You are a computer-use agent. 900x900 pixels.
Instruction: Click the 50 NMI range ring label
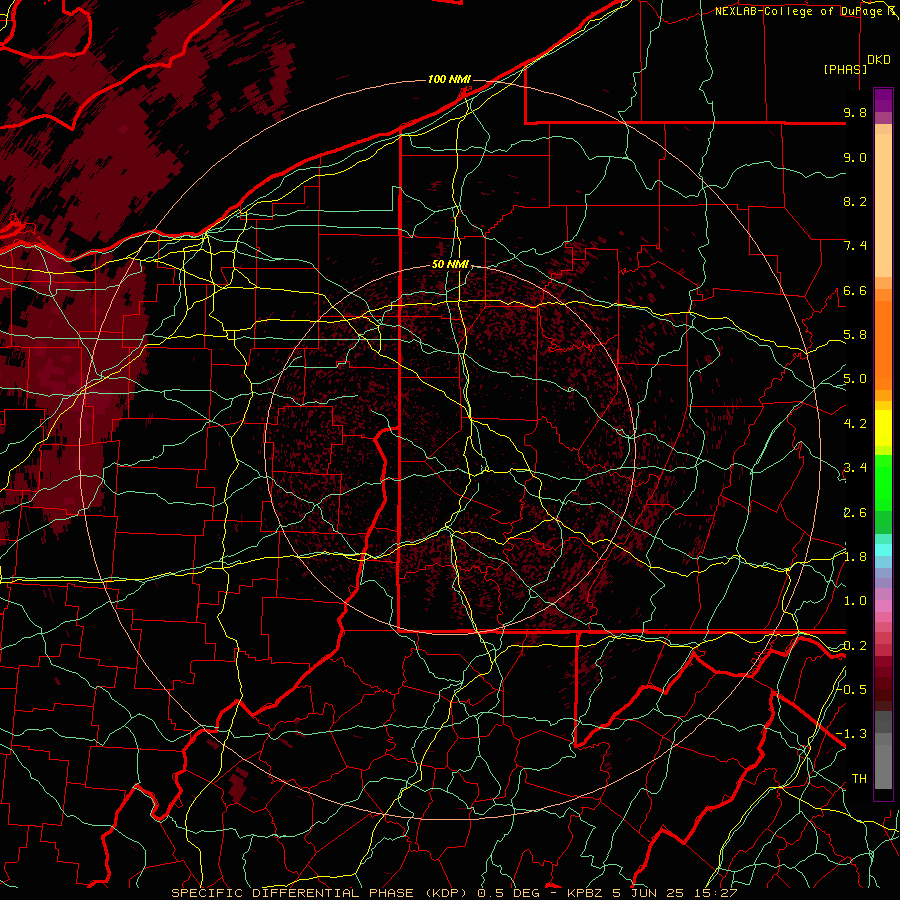tap(451, 265)
